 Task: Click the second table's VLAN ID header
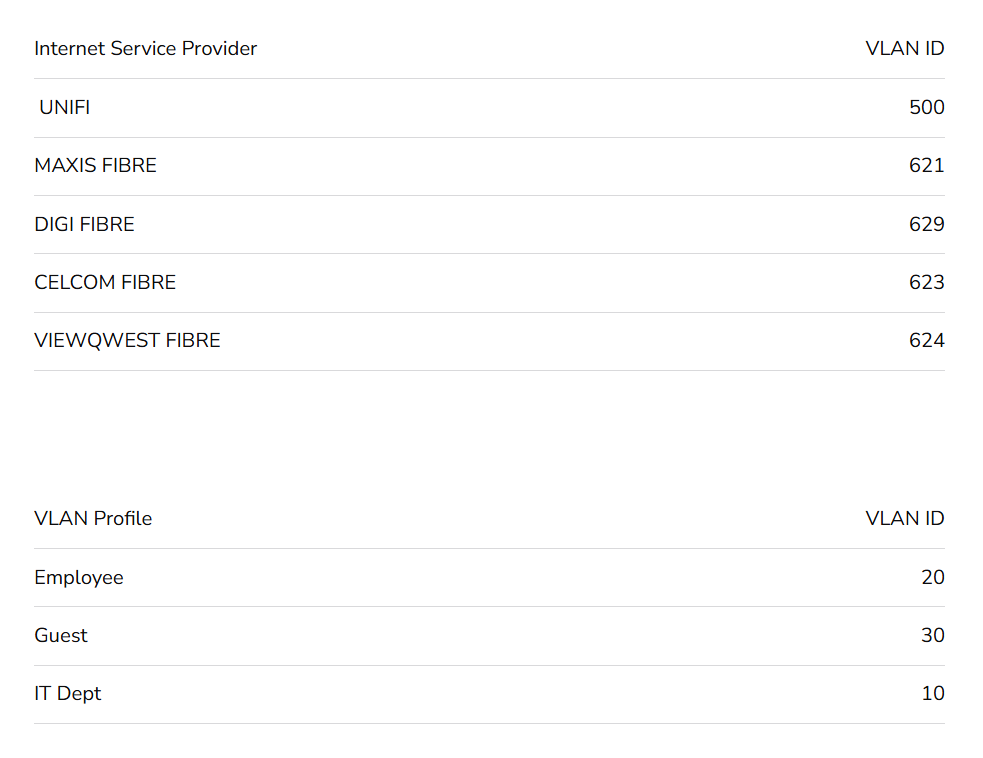[x=904, y=519]
